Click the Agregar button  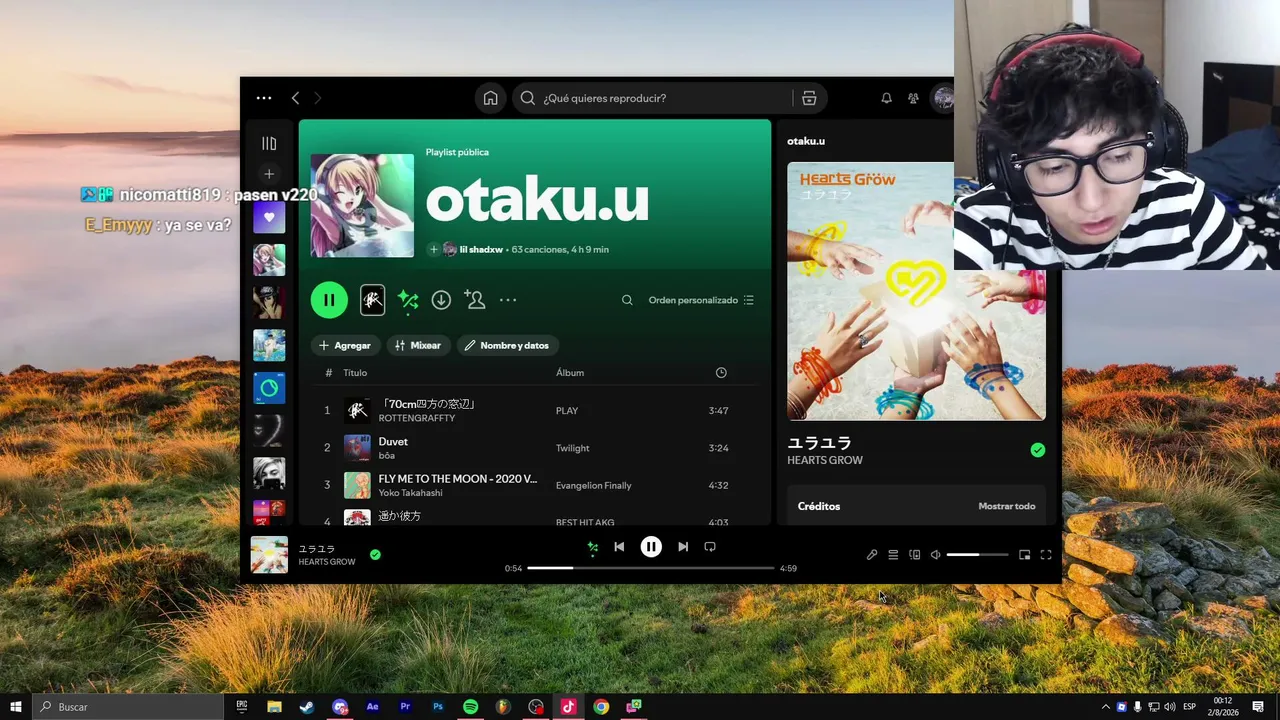(x=344, y=345)
